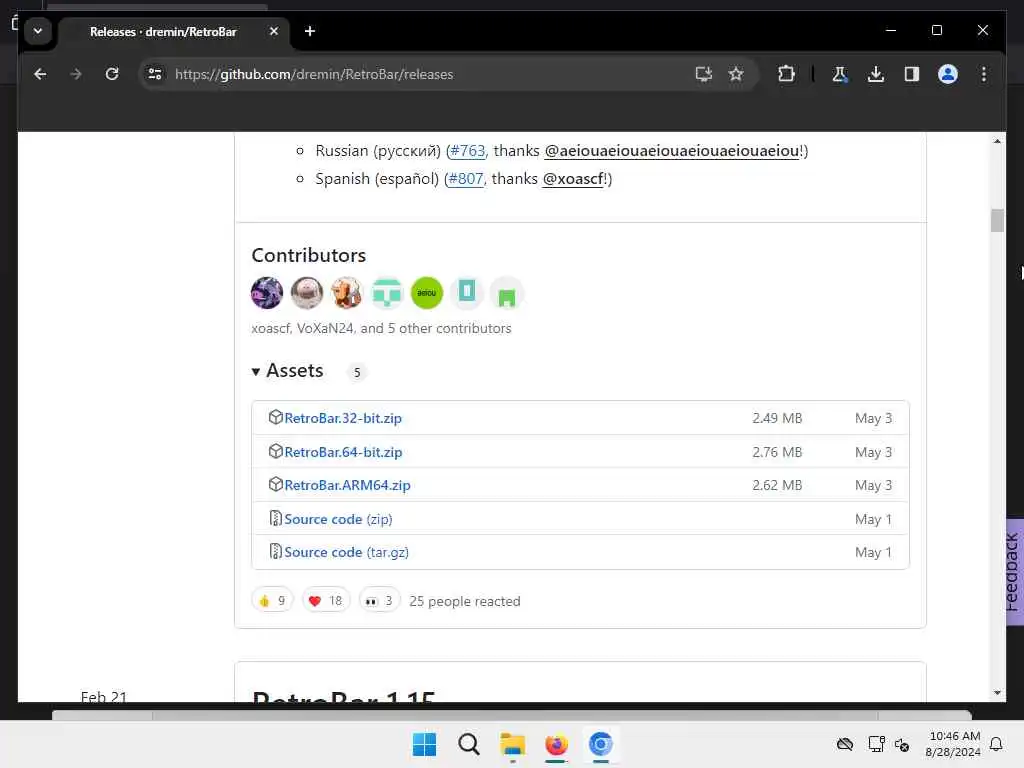Download RetroBar.ARM64.zip
Screen dimensions: 1024x768
click(x=347, y=485)
